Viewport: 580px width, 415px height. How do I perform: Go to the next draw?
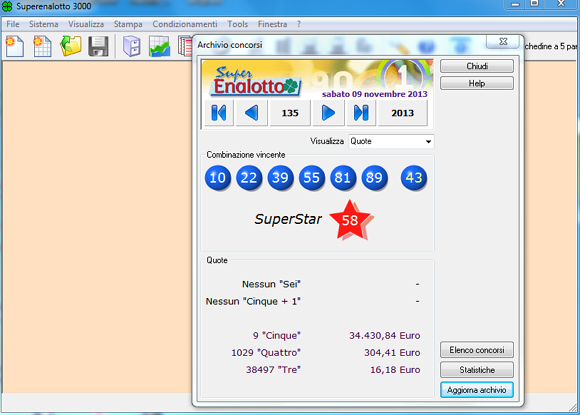pyautogui.click(x=328, y=113)
